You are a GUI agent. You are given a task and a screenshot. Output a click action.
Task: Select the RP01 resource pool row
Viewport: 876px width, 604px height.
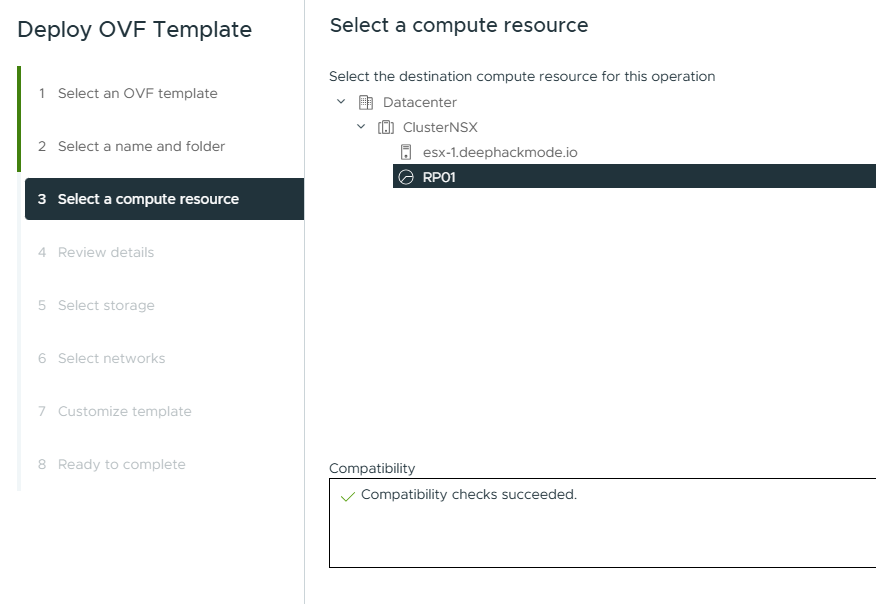click(634, 177)
